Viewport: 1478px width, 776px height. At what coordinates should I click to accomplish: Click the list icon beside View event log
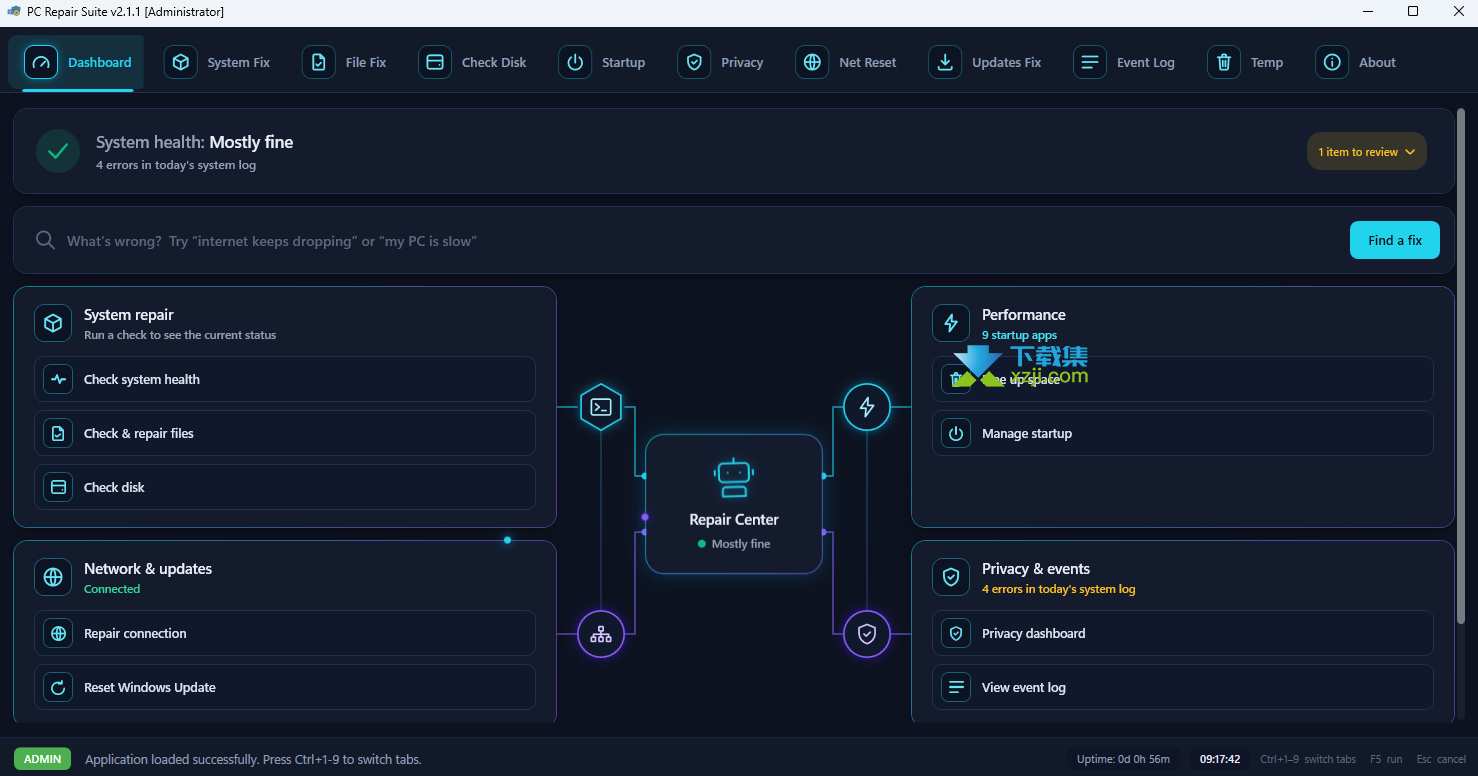(x=956, y=687)
